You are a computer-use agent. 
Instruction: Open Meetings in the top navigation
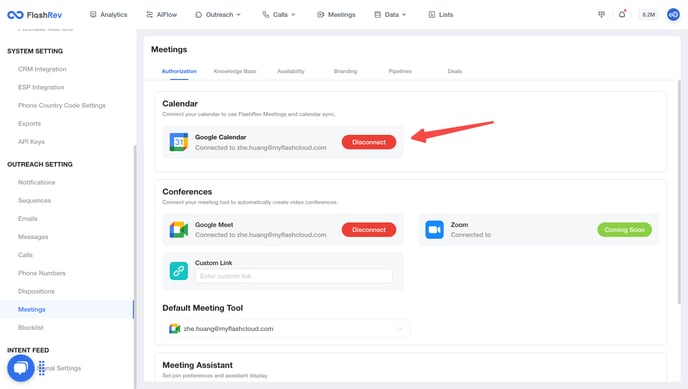click(336, 14)
